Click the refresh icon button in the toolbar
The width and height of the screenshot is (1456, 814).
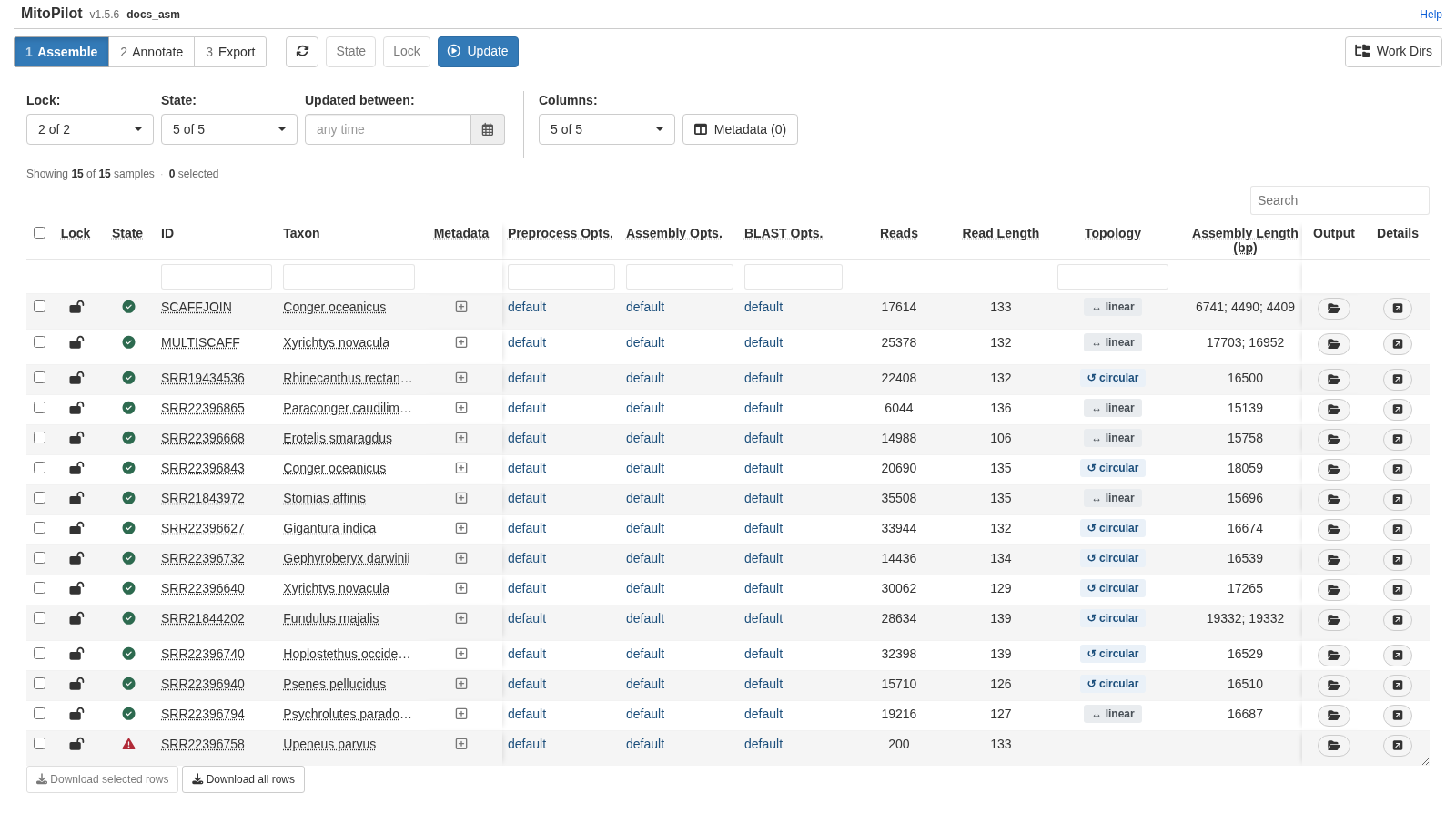(302, 52)
